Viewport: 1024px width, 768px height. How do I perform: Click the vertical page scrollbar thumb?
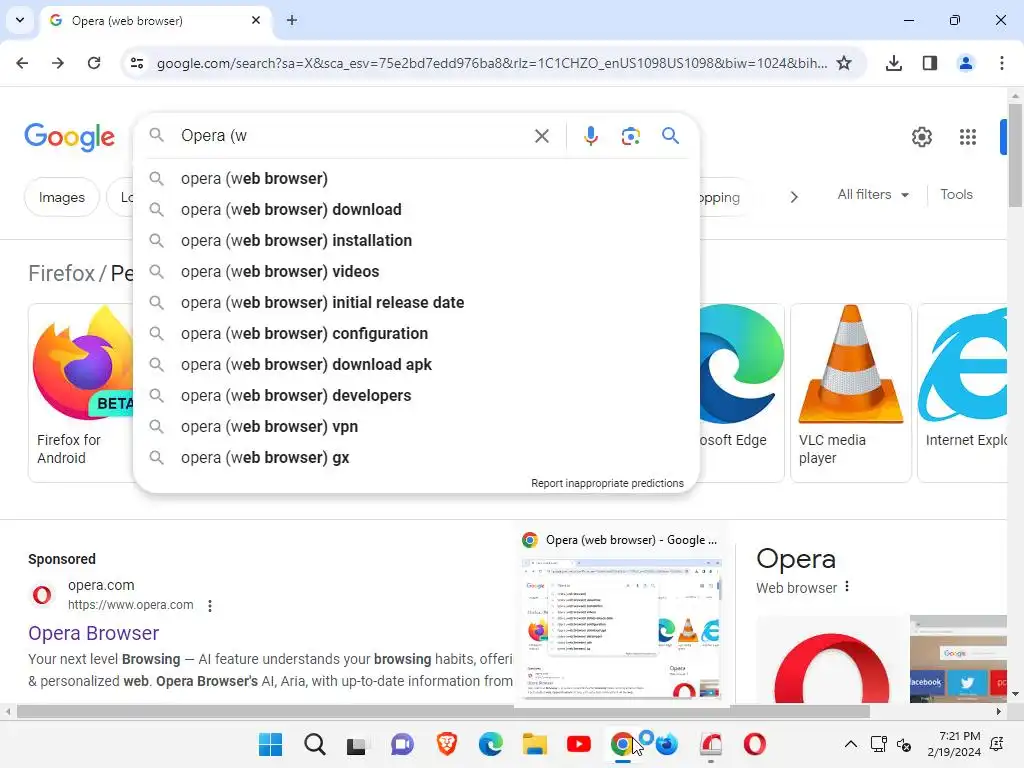click(x=1015, y=154)
